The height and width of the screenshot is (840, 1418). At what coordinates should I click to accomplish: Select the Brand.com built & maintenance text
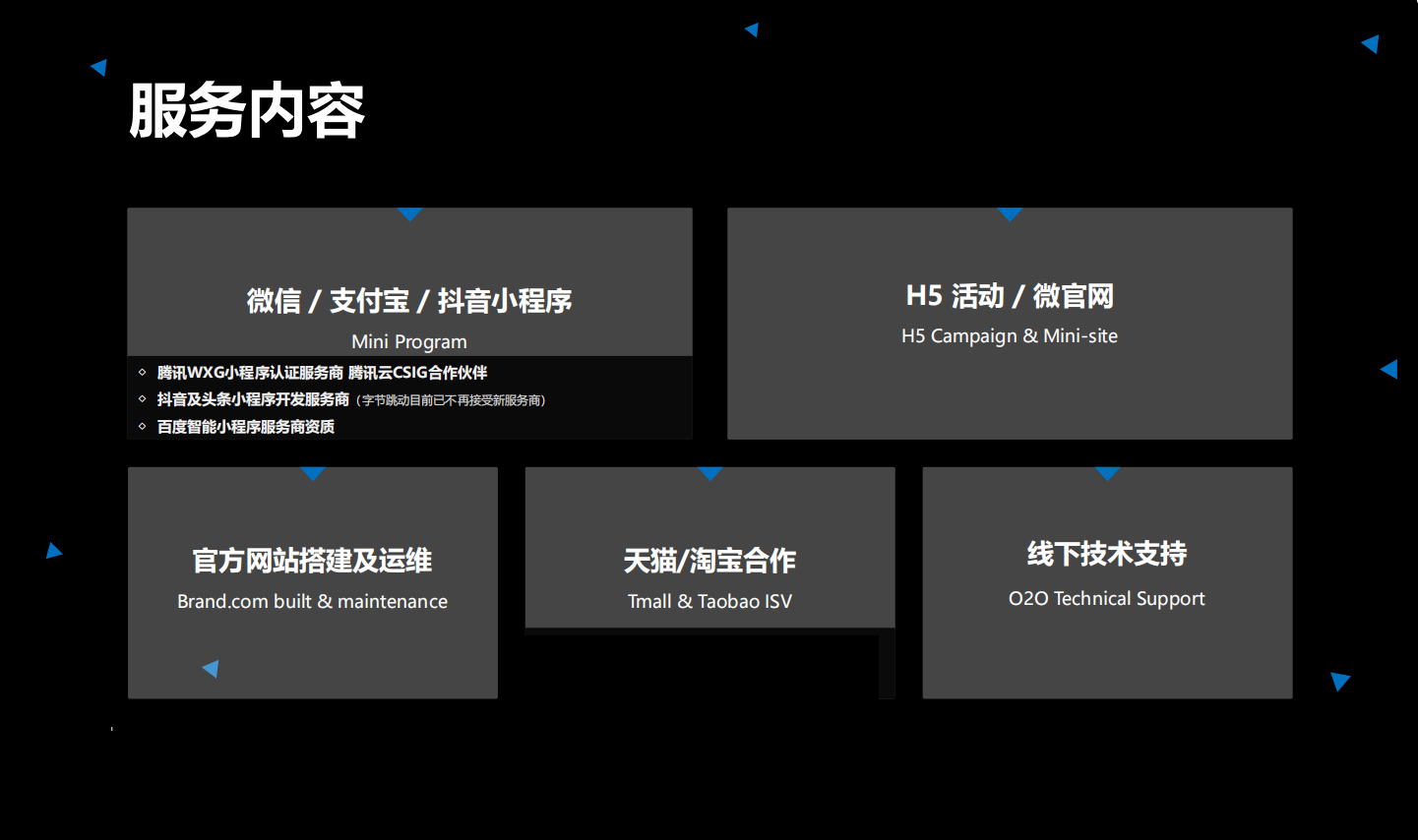tap(312, 601)
